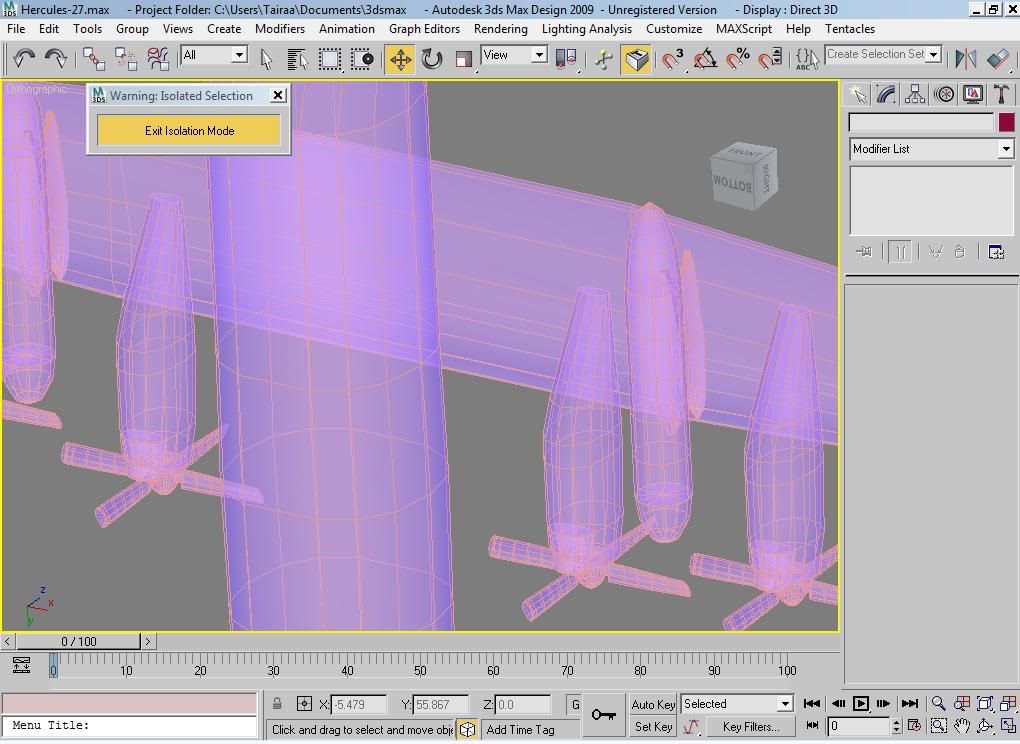
Task: Toggle Show End Result in modifier stack
Action: tap(900, 252)
